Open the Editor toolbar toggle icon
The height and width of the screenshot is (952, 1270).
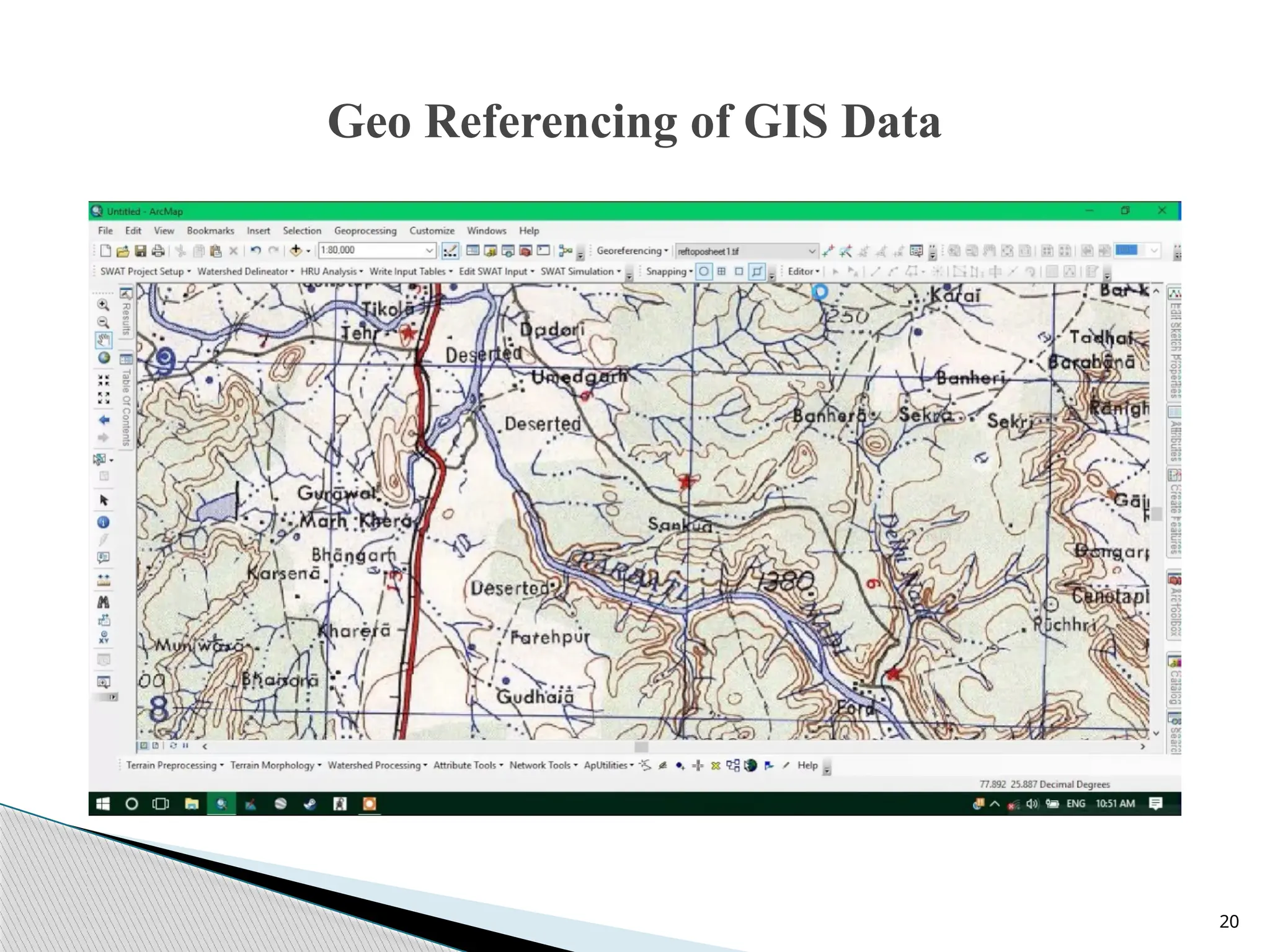pos(450,250)
